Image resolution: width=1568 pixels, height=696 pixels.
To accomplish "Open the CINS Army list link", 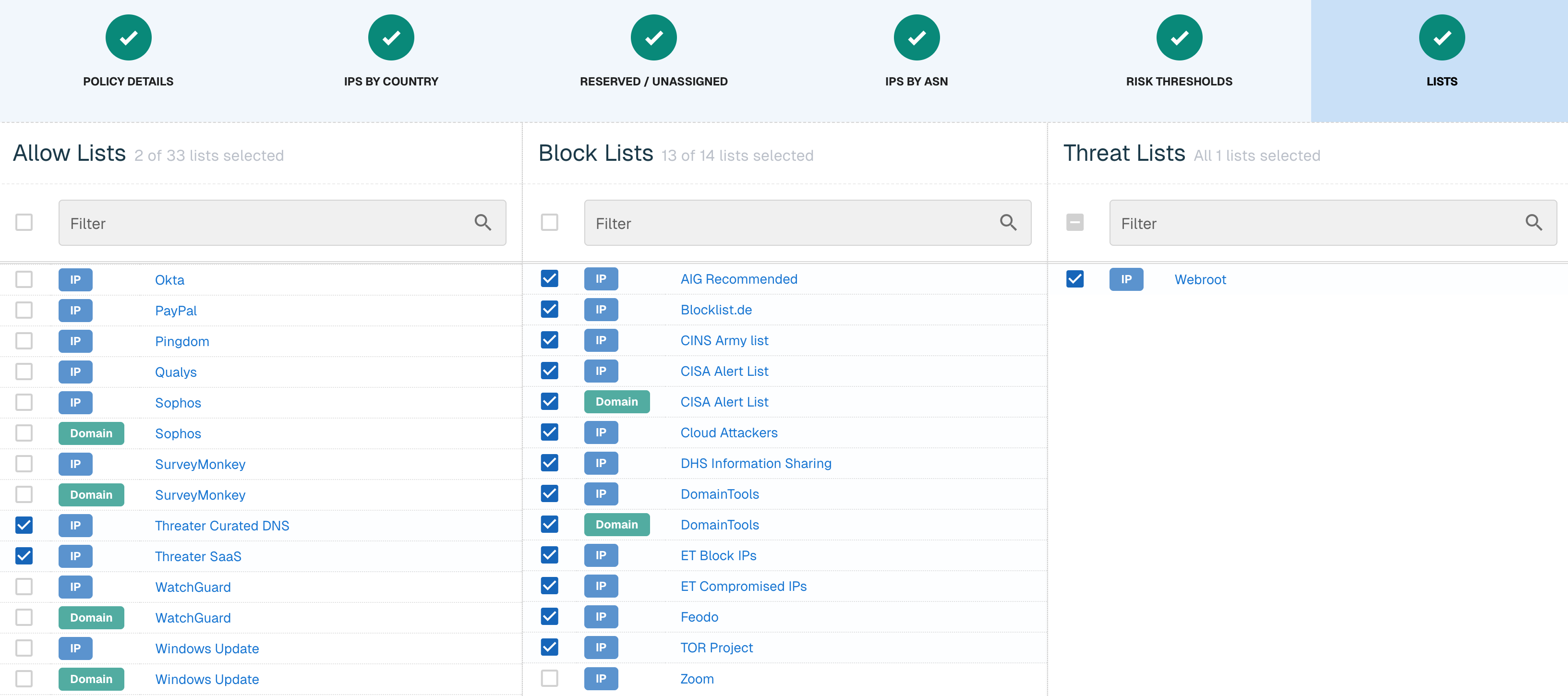I will click(x=724, y=340).
